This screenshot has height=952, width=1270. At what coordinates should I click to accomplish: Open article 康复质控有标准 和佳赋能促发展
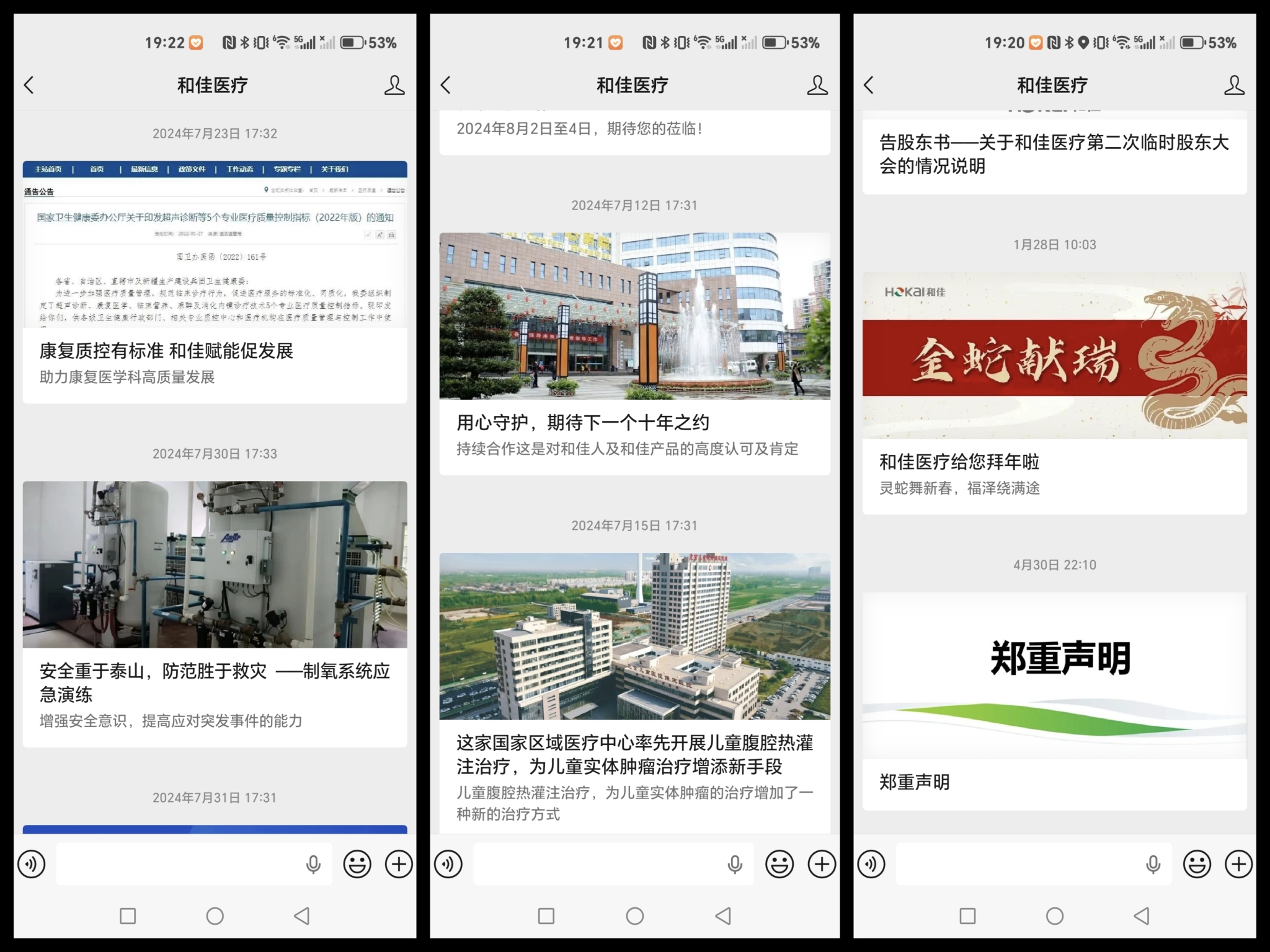pos(166,351)
